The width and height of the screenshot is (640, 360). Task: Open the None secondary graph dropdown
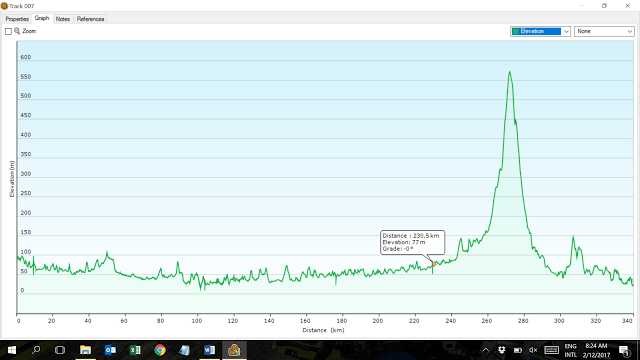(604, 31)
